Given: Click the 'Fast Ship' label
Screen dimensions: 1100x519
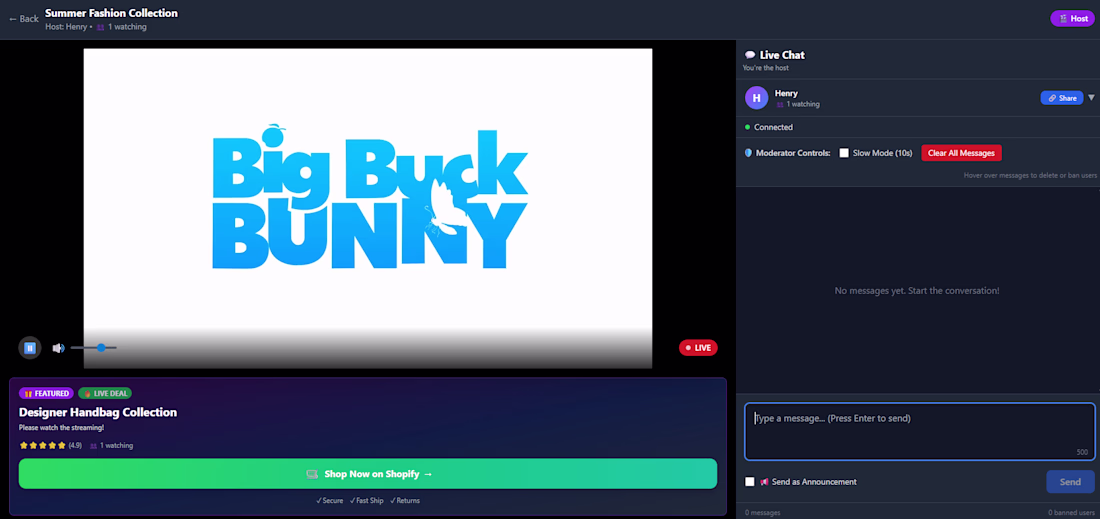Looking at the screenshot, I should tap(367, 501).
